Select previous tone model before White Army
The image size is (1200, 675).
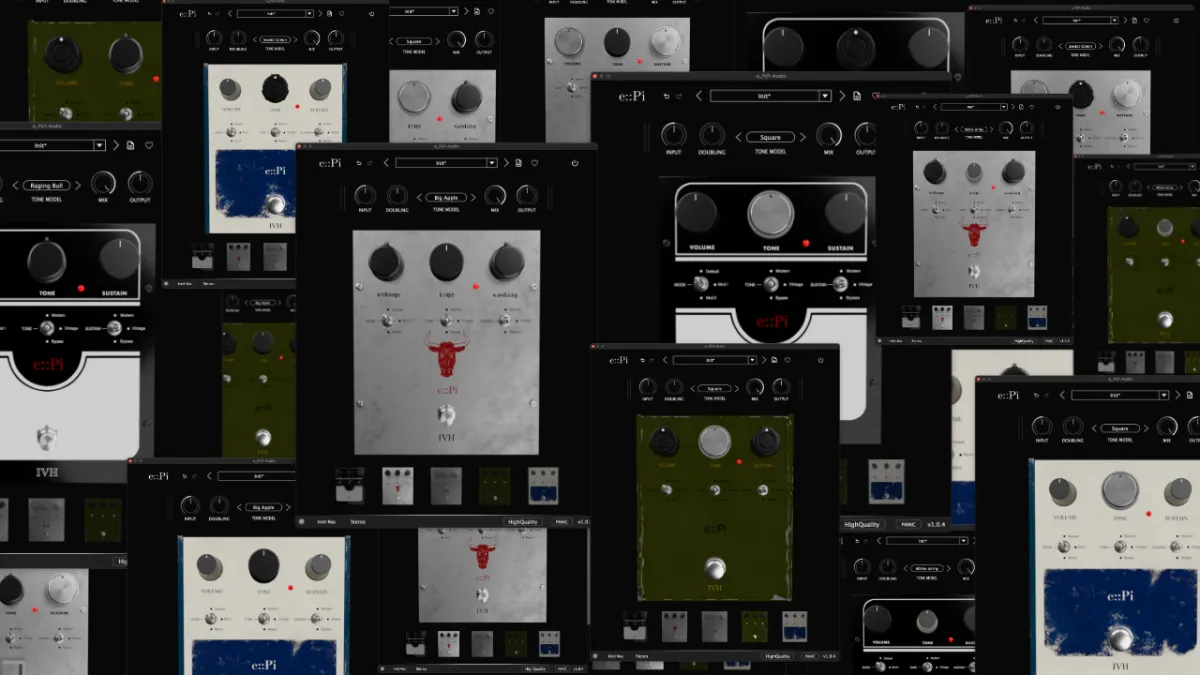tap(905, 569)
